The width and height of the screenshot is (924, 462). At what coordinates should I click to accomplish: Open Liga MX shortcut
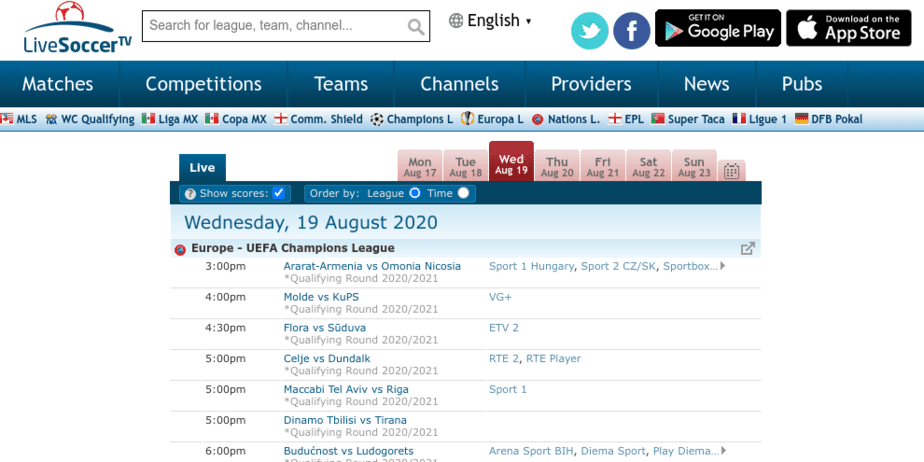click(x=170, y=119)
